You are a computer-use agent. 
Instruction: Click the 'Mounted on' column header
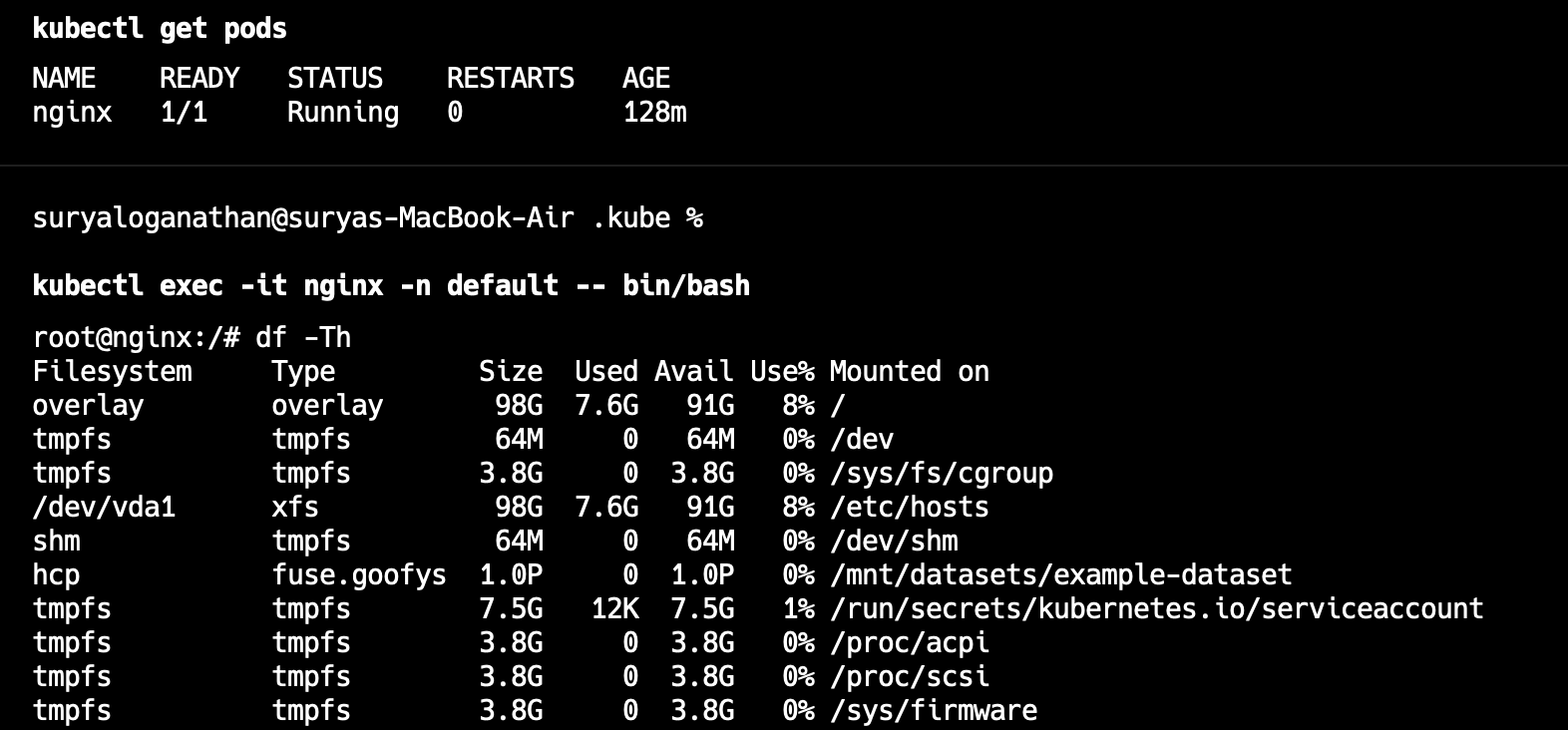[x=910, y=371]
